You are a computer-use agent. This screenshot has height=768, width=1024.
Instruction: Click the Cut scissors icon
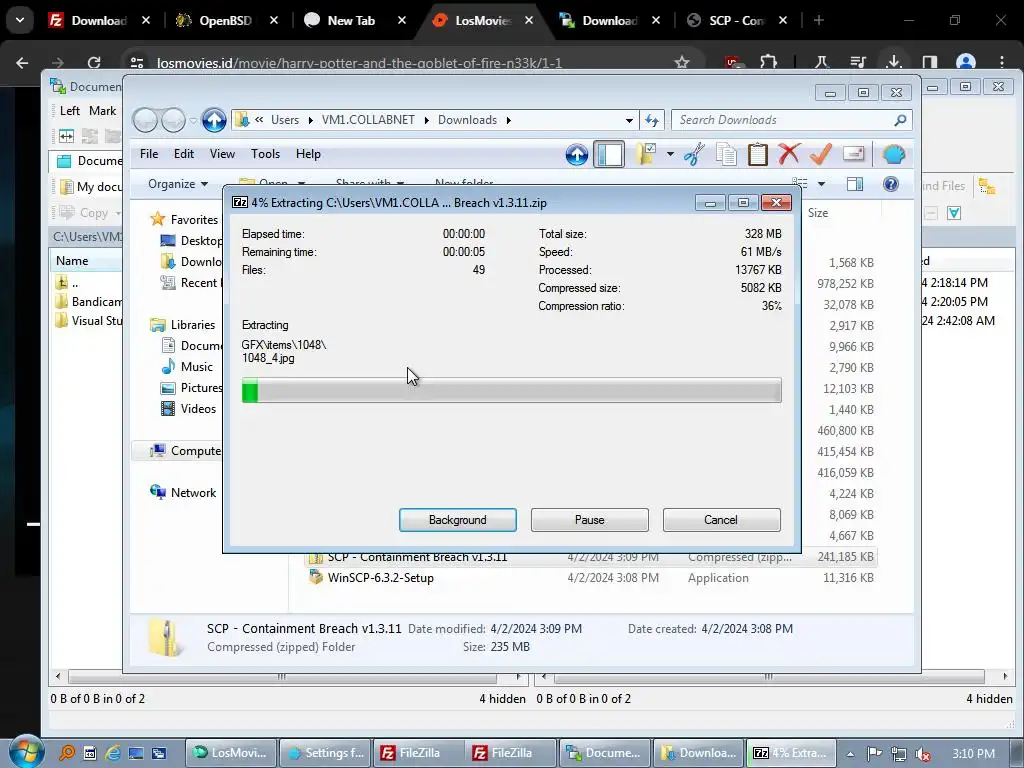point(694,155)
